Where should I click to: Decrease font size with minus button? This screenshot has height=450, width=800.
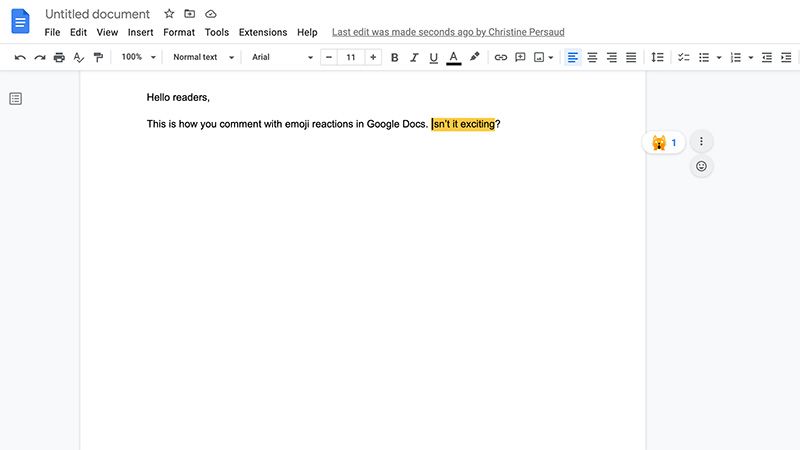(x=329, y=57)
